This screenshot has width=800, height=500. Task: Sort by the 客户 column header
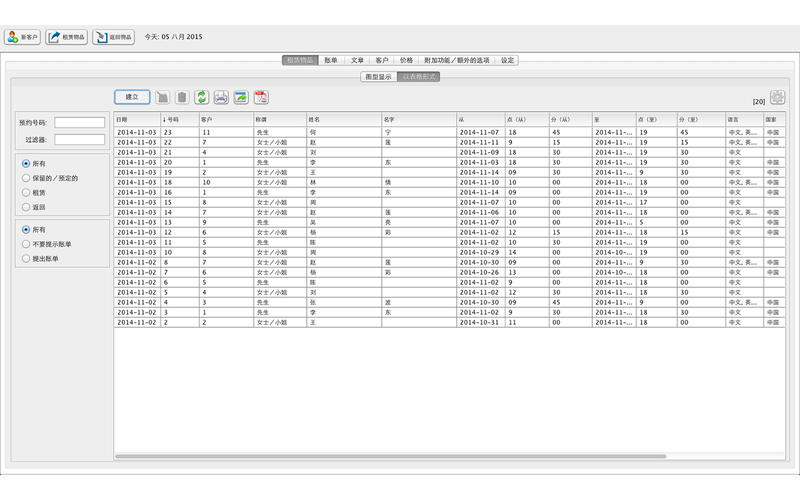[226, 119]
